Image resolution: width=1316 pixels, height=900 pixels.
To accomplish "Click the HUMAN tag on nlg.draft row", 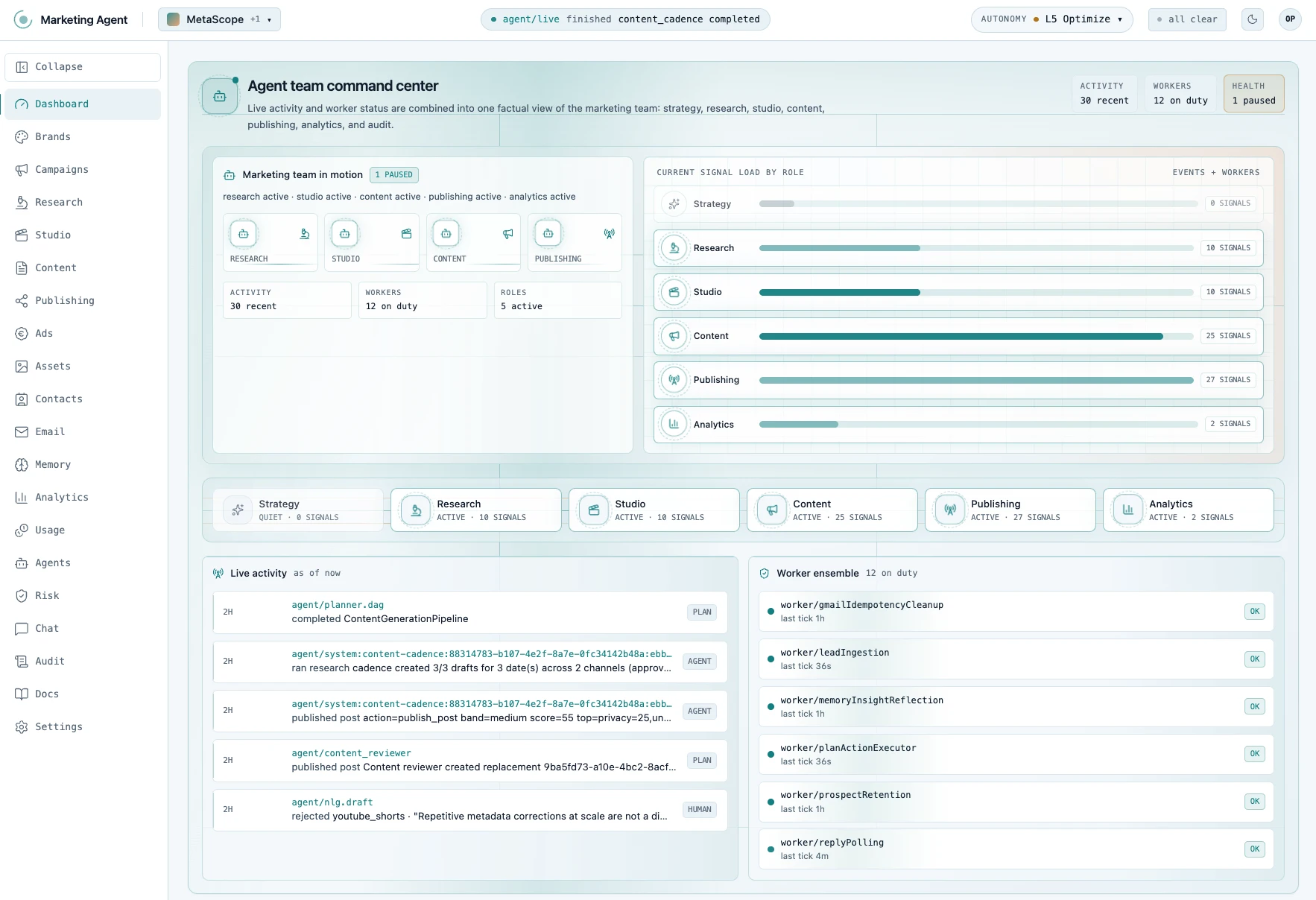I will [x=699, y=810].
